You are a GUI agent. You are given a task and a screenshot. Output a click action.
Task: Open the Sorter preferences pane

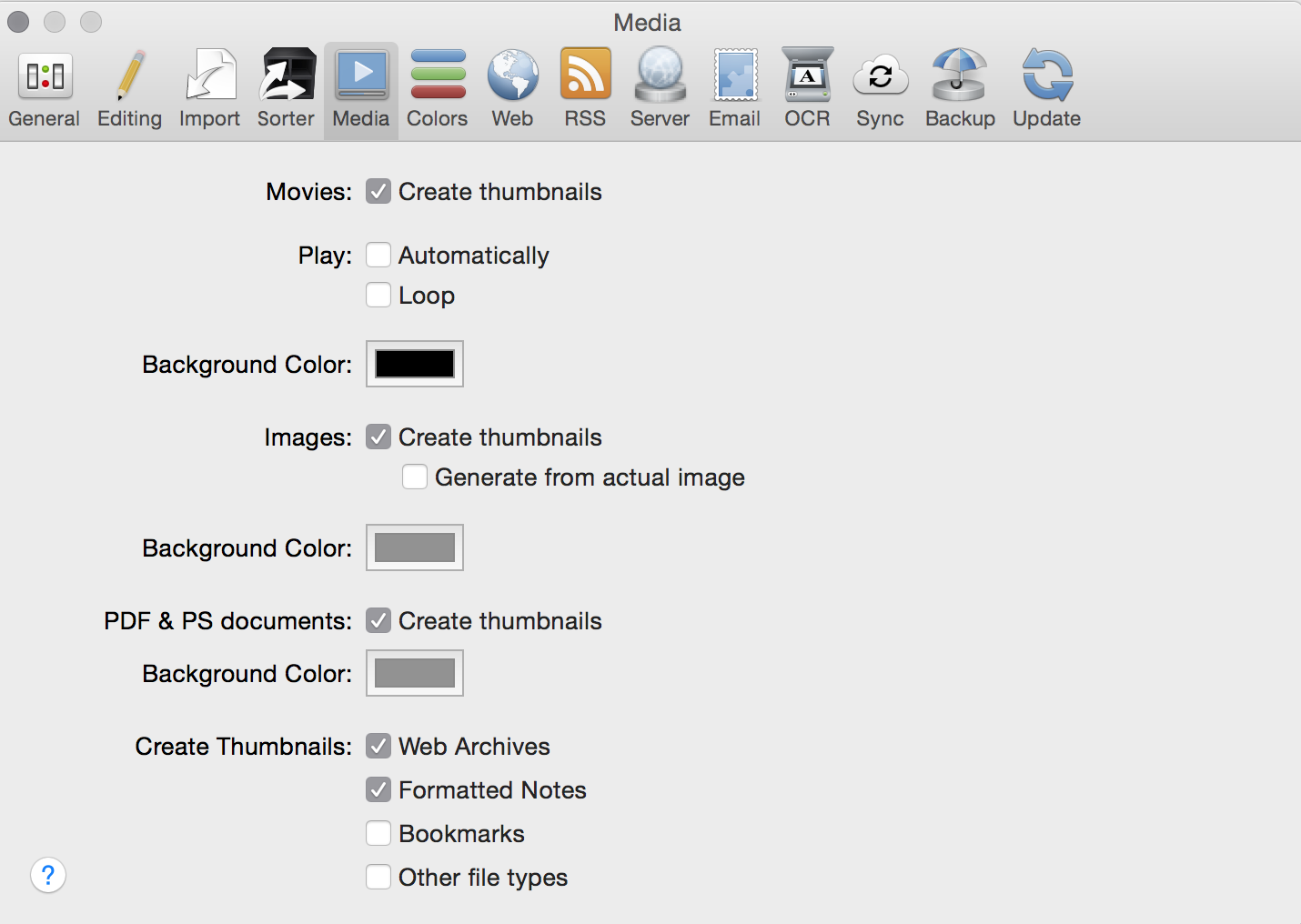point(287,89)
